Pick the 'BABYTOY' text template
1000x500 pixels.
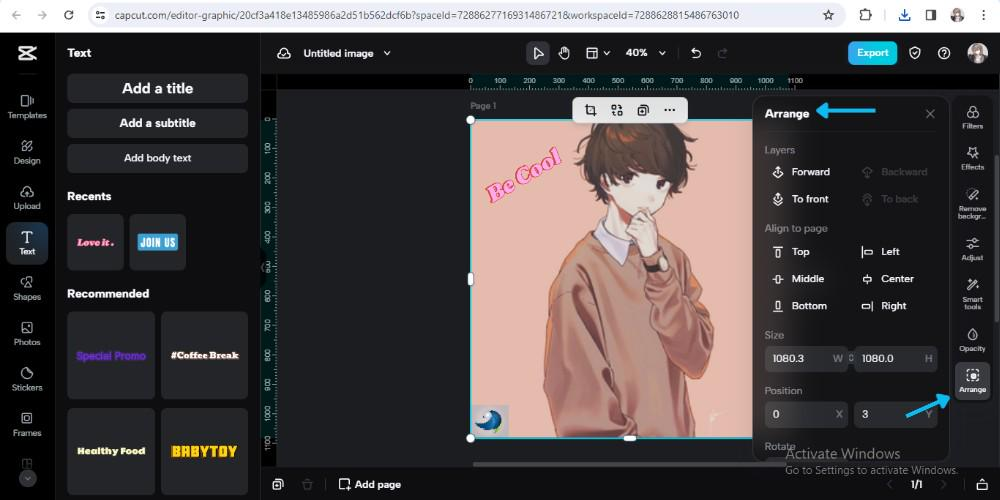pyautogui.click(x=204, y=452)
